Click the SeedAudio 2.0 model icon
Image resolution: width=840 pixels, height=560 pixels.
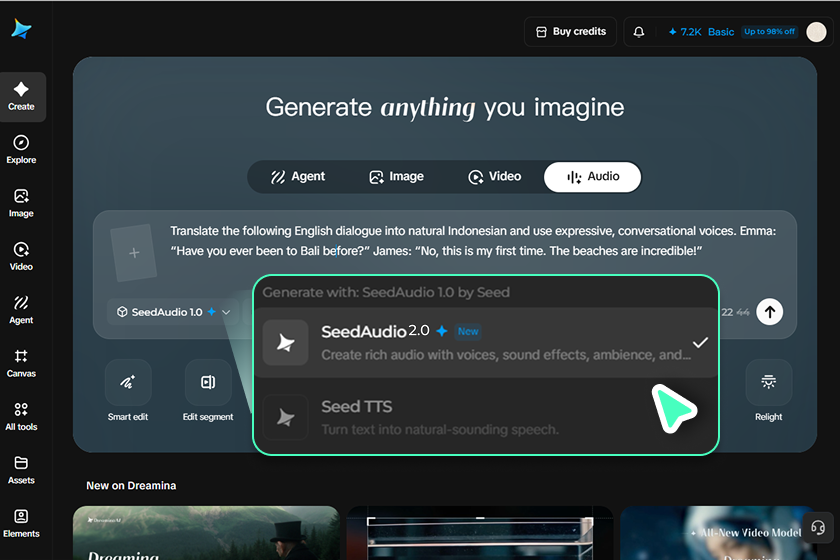click(286, 342)
